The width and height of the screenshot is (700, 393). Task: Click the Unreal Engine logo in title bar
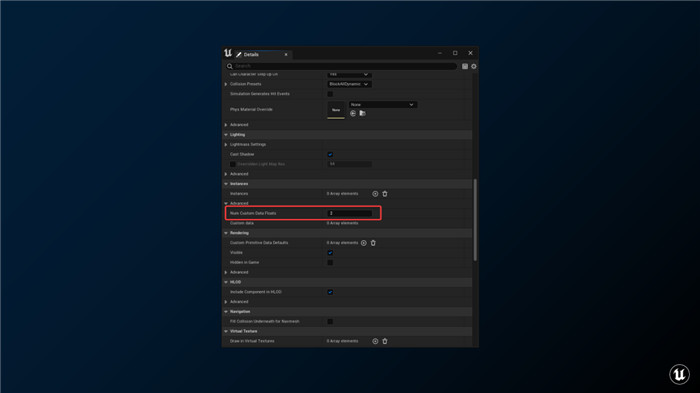point(228,53)
